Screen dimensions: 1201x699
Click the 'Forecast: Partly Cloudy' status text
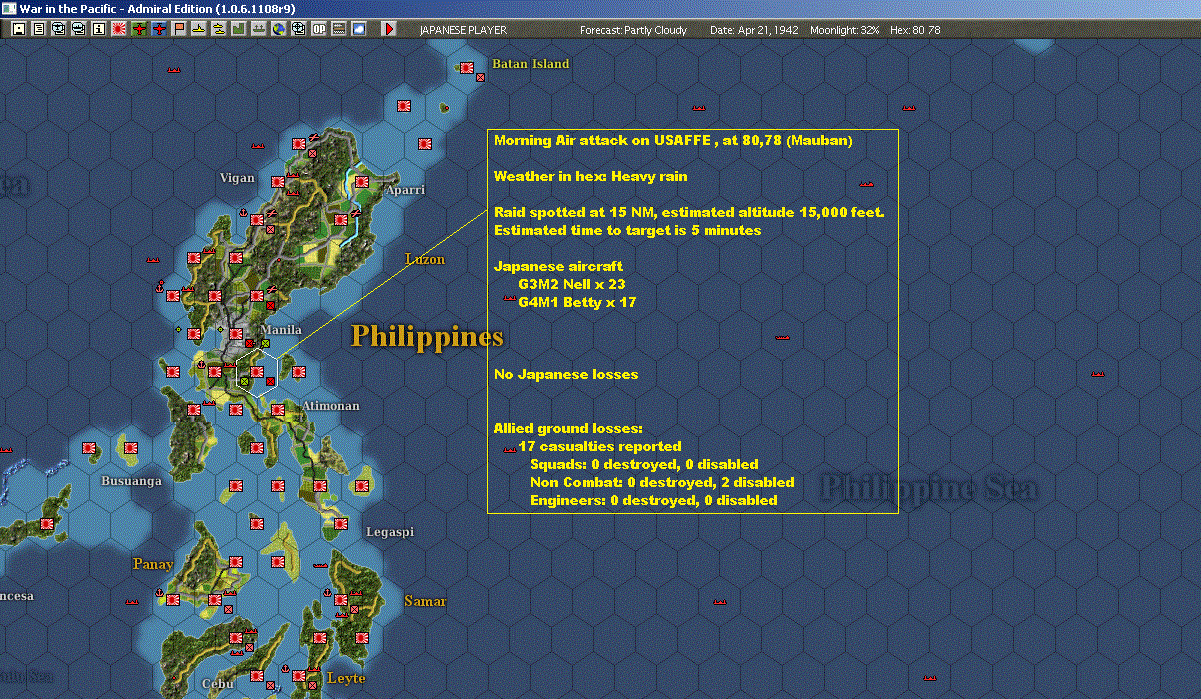(634, 30)
